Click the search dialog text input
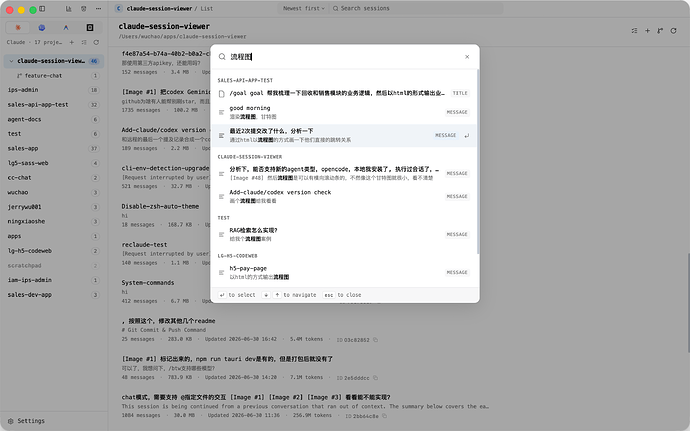The height and width of the screenshot is (431, 690). tap(343, 57)
